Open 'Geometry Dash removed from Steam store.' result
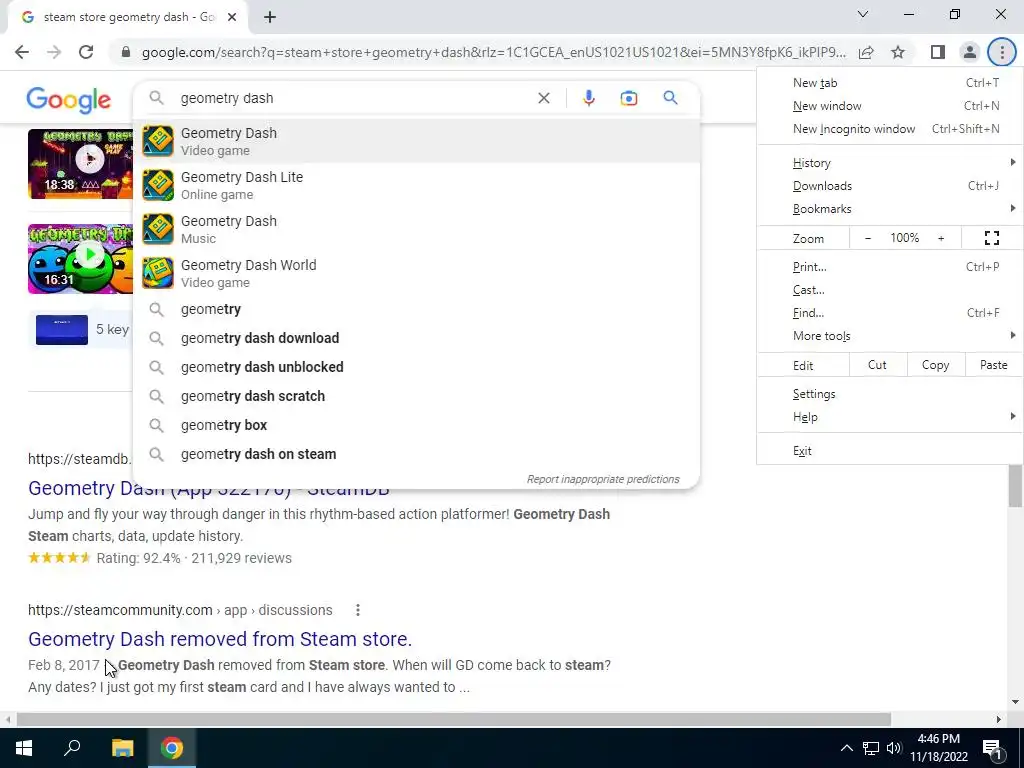Image resolution: width=1024 pixels, height=768 pixels. (x=220, y=639)
